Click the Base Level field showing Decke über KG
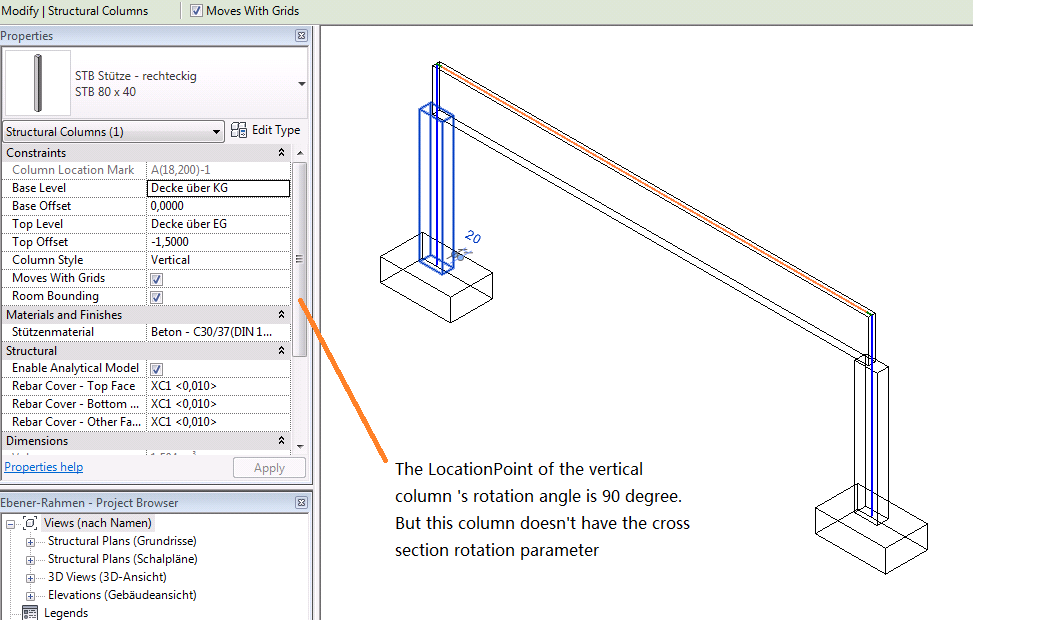This screenshot has height=625, width=1041. point(219,188)
